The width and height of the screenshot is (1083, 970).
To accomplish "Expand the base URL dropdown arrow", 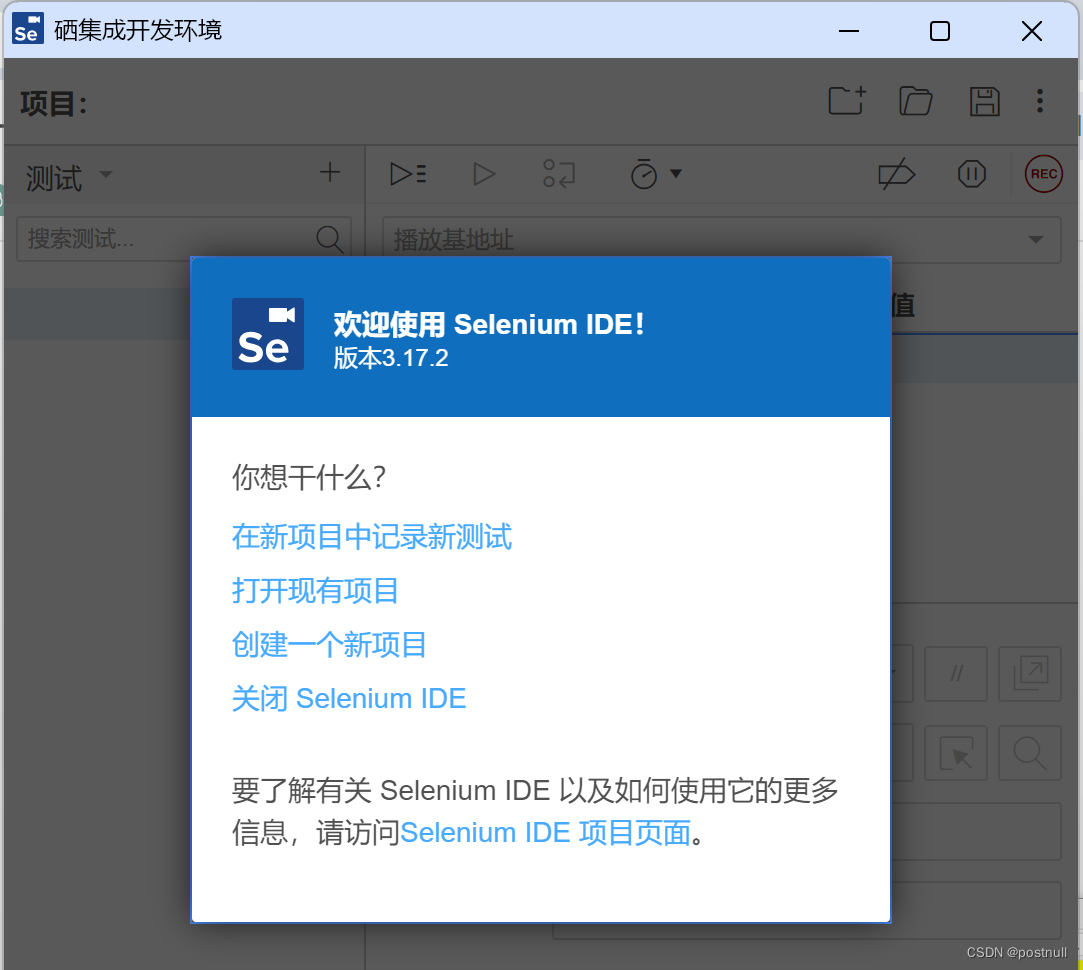I will coord(1035,240).
